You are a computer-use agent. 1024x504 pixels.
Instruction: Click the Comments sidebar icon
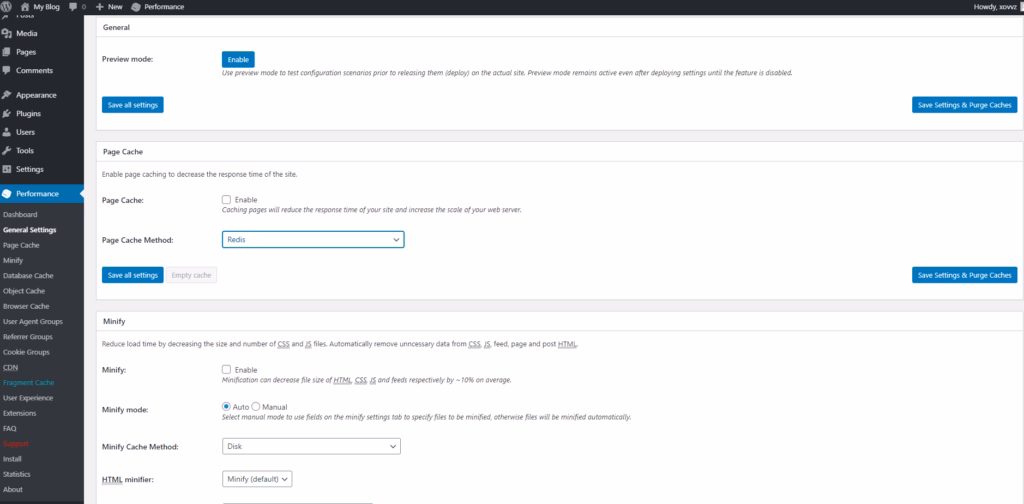(x=7, y=71)
